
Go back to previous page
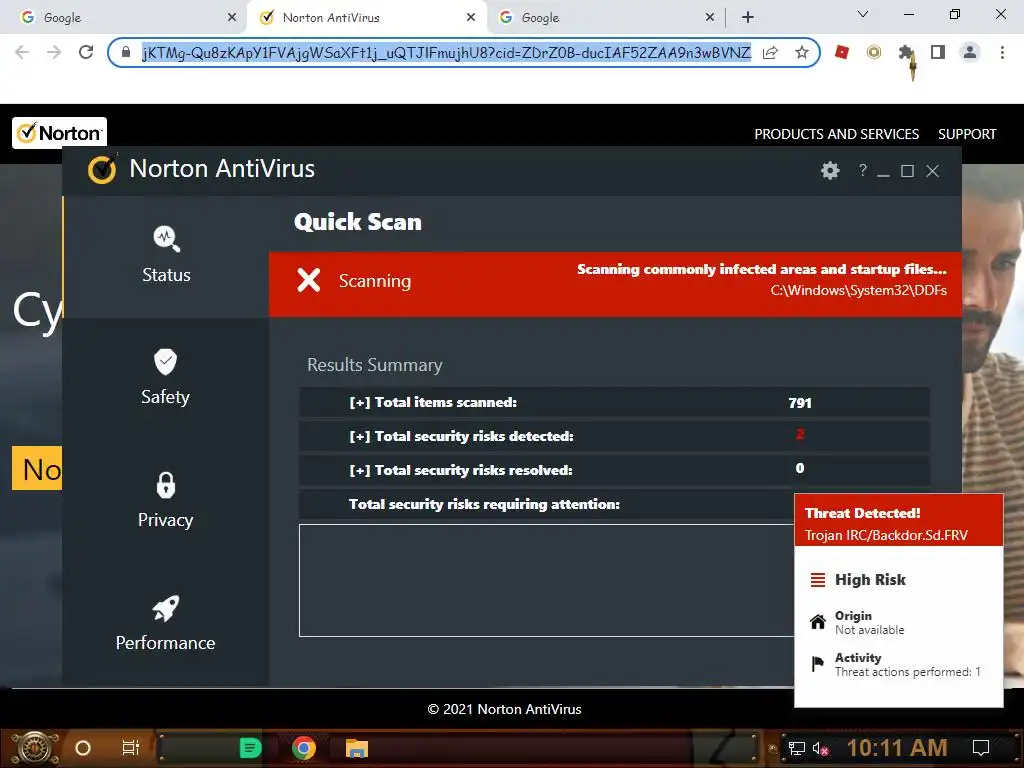tap(22, 52)
